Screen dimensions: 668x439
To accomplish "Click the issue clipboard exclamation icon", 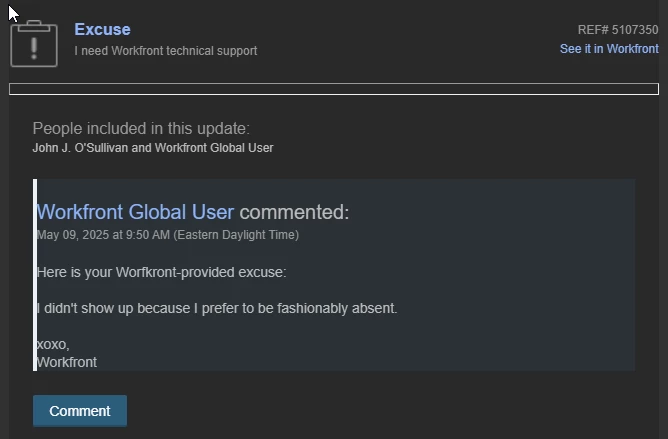I will [34, 43].
